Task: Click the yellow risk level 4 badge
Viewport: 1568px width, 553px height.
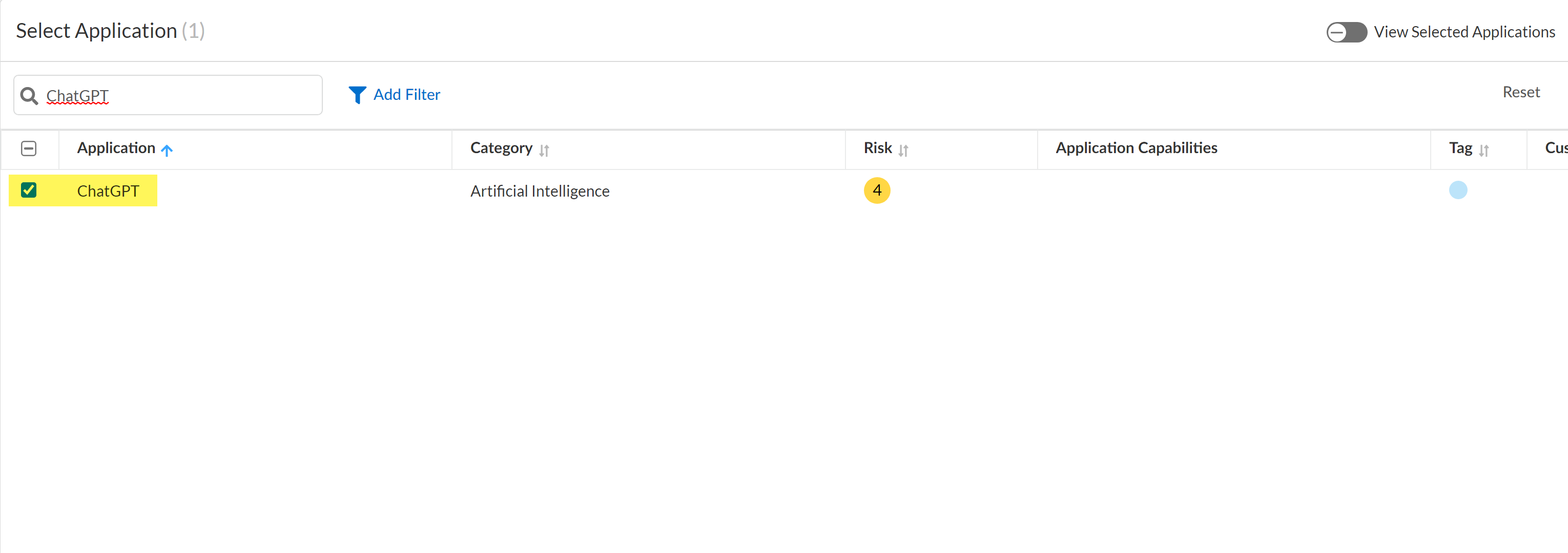Action: click(x=877, y=190)
